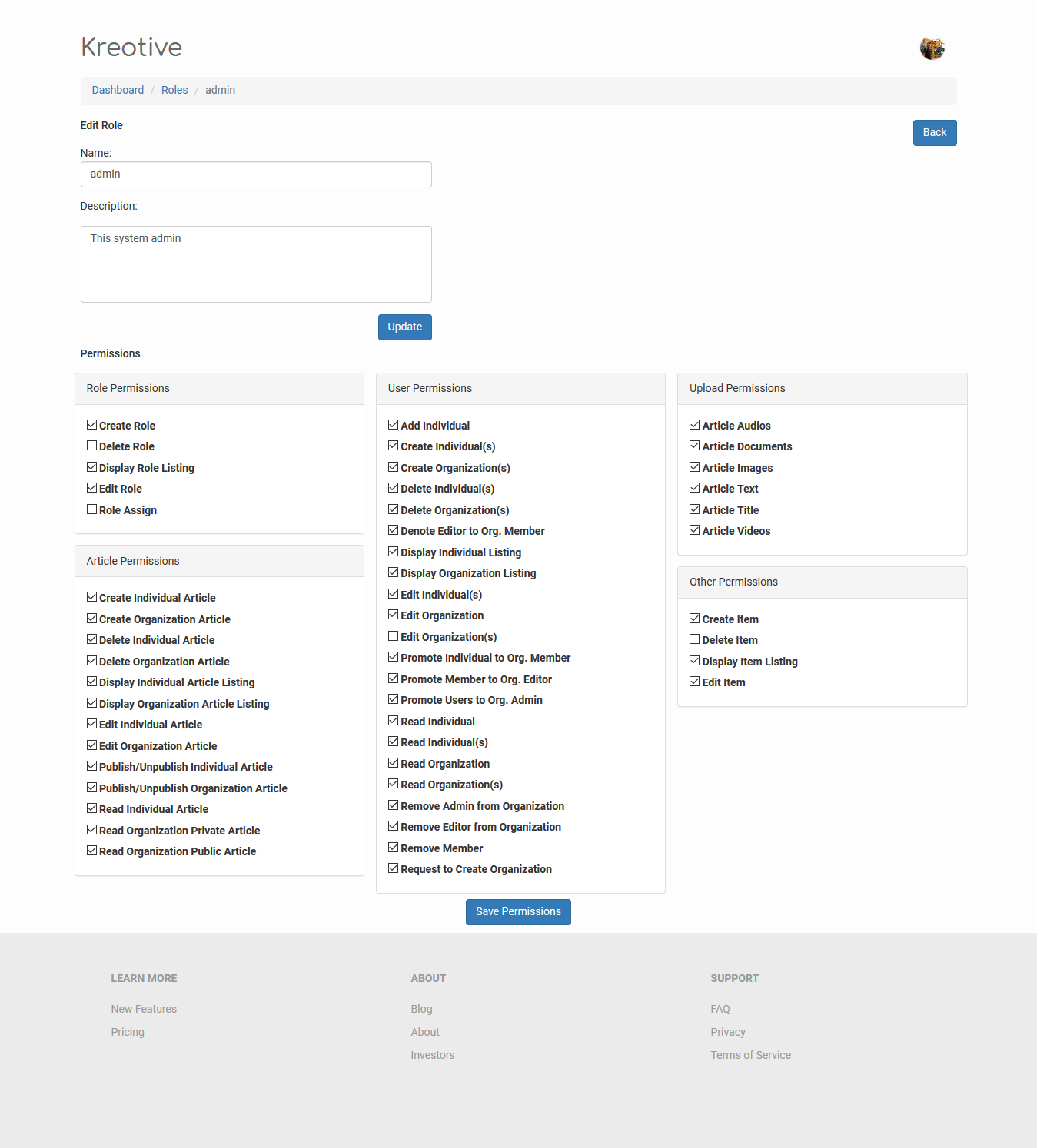
Task: Open the Dashboard breadcrumb link
Action: click(x=118, y=90)
